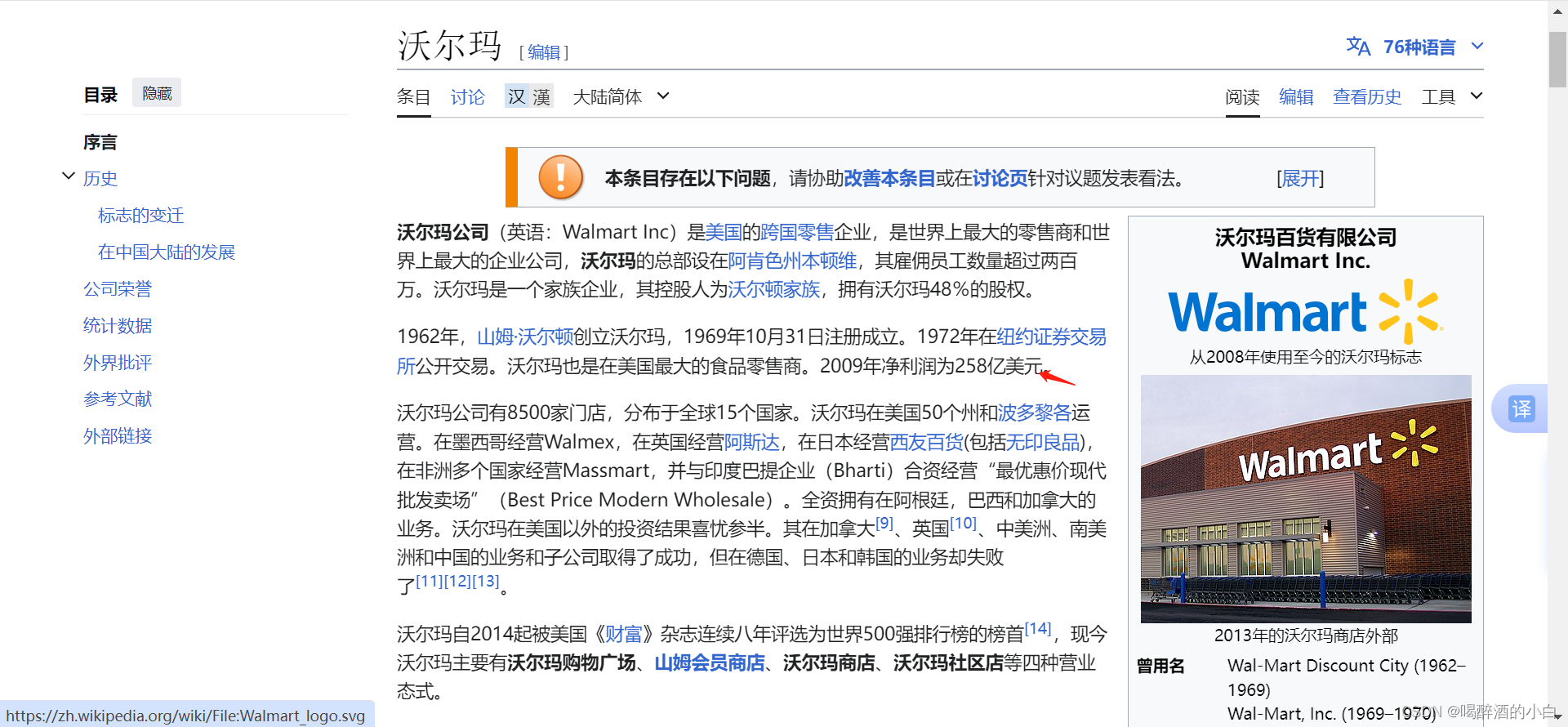
Task: Jump to 参考文献 section
Action: pyautogui.click(x=118, y=399)
